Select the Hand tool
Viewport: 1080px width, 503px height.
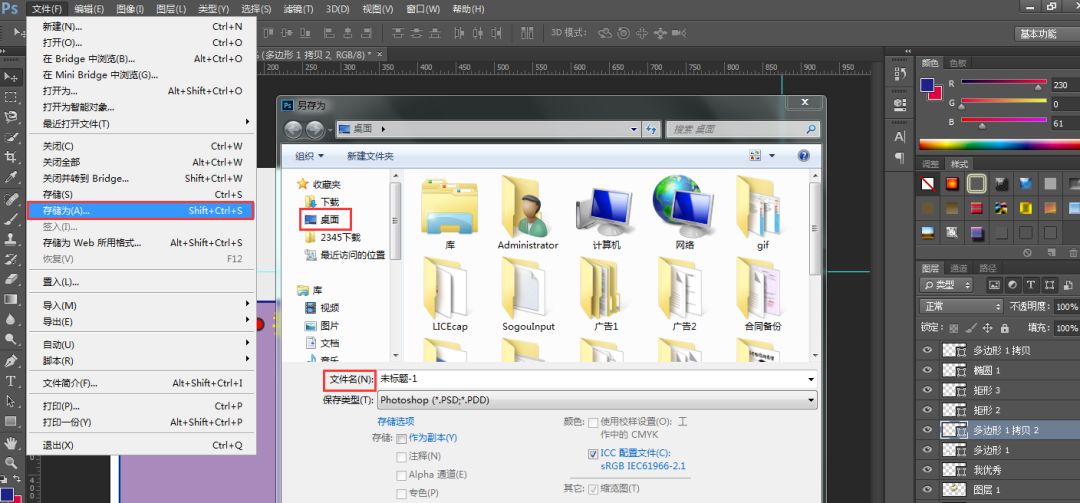tap(11, 442)
